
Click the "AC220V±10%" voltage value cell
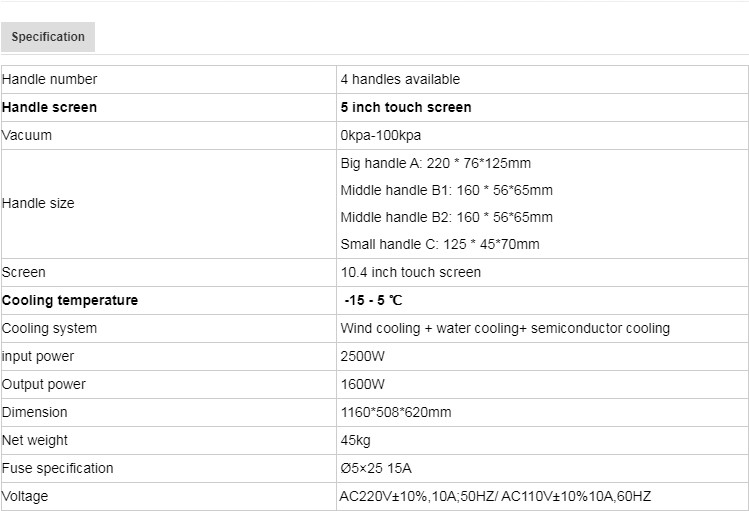(x=497, y=496)
